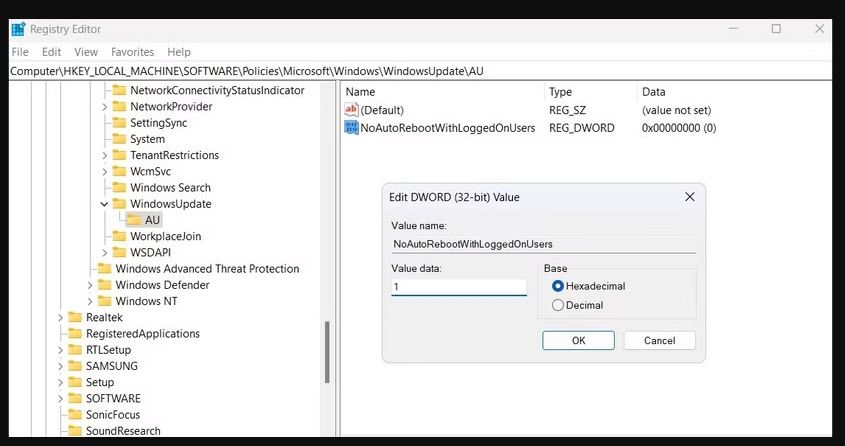Click the SOFTWARE folder icon
The image size is (845, 446).
click(75, 398)
